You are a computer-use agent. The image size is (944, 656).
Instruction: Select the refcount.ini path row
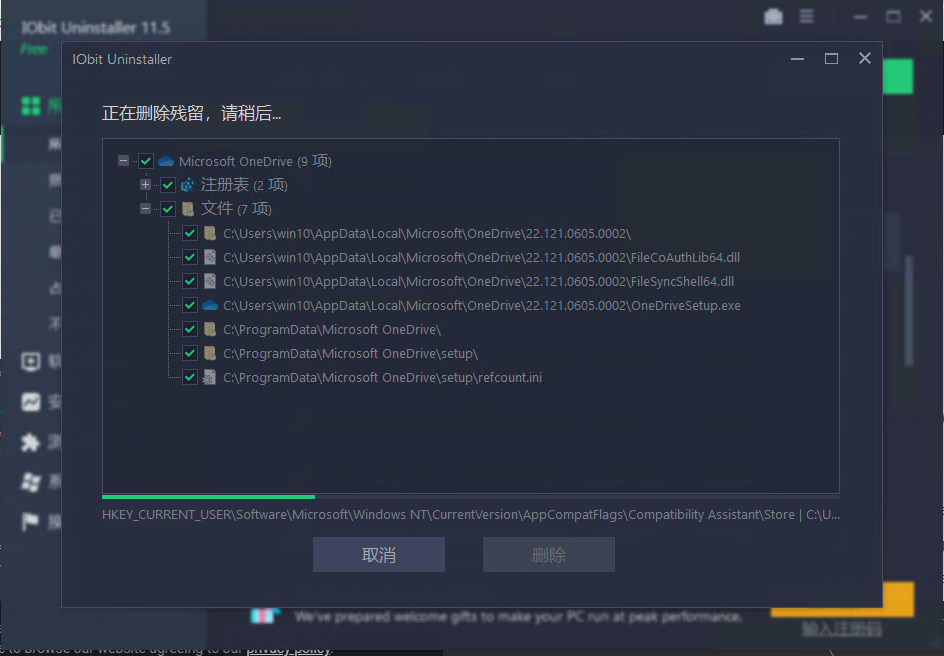pos(382,377)
